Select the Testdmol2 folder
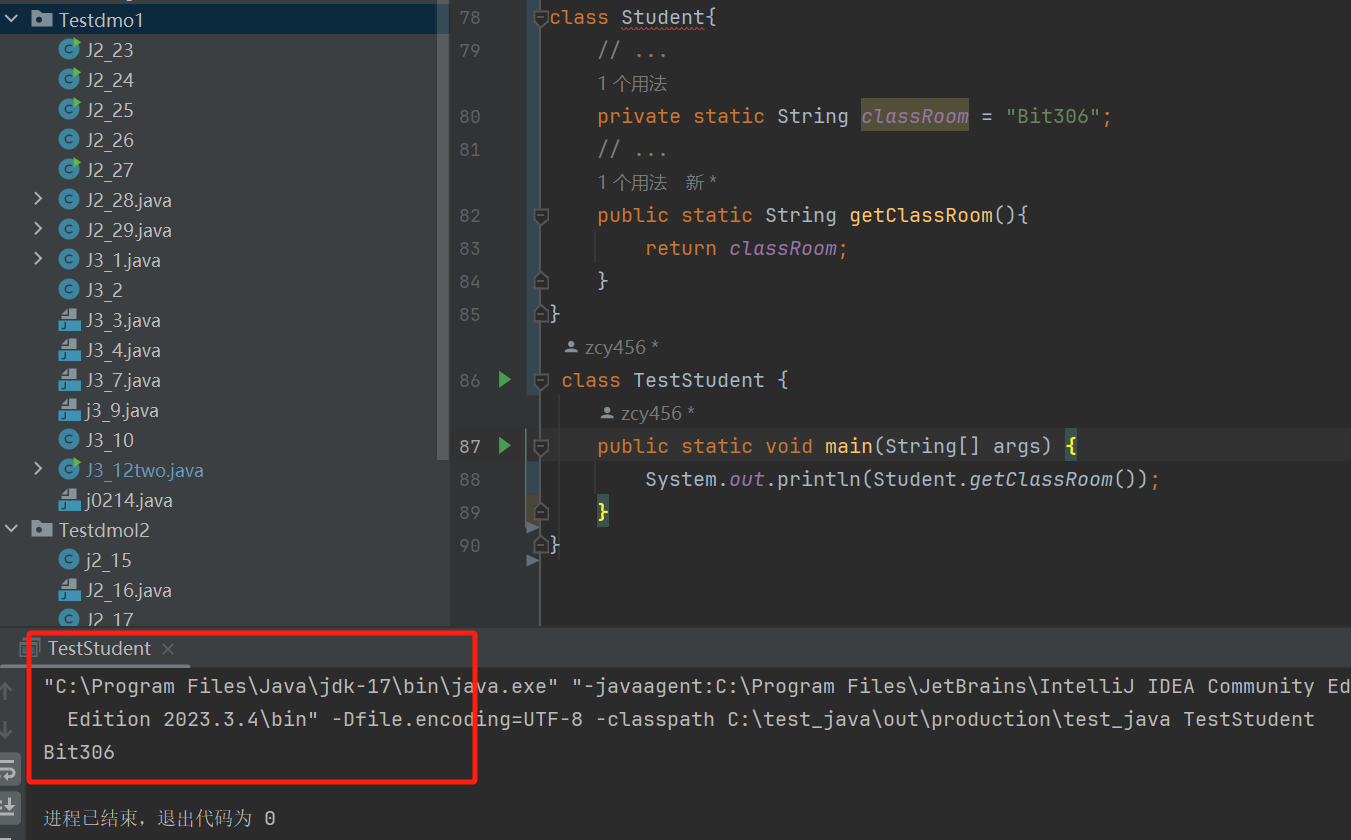 click(x=104, y=530)
